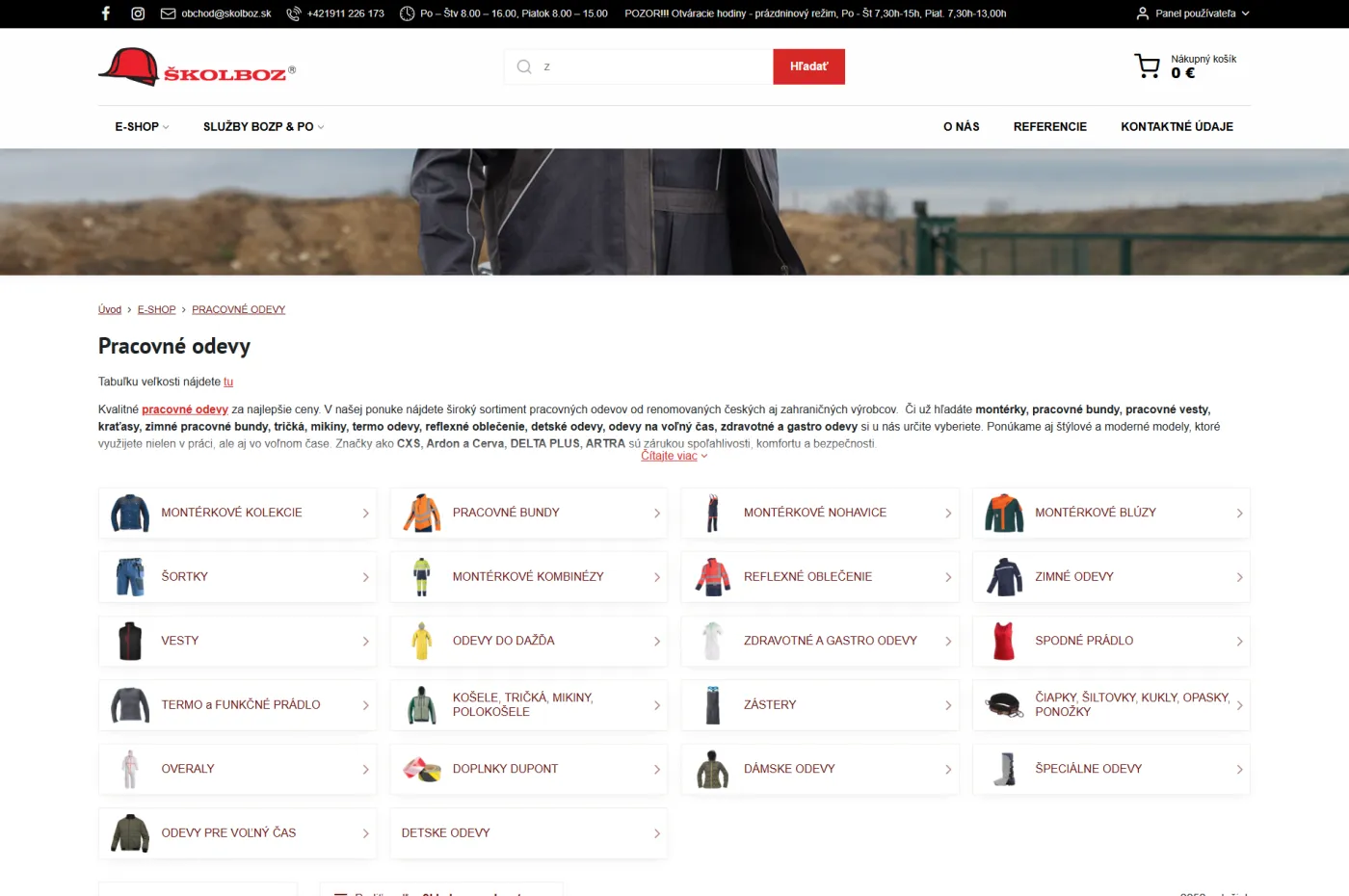Open MONTÉRKOVÉ NOHAVICE category label
1349x896 pixels.
(x=815, y=513)
